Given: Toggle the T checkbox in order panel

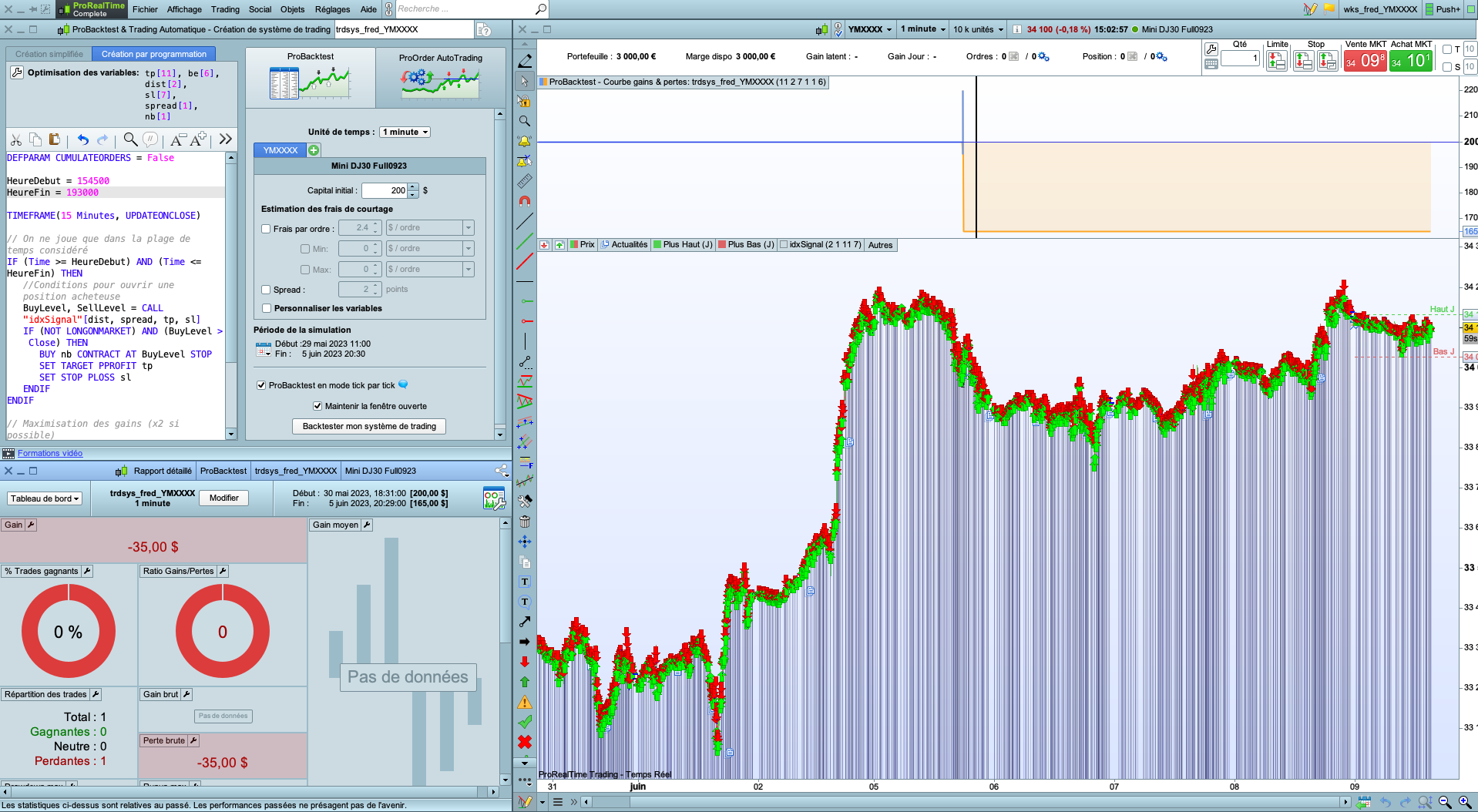Looking at the screenshot, I should coord(1446,49).
